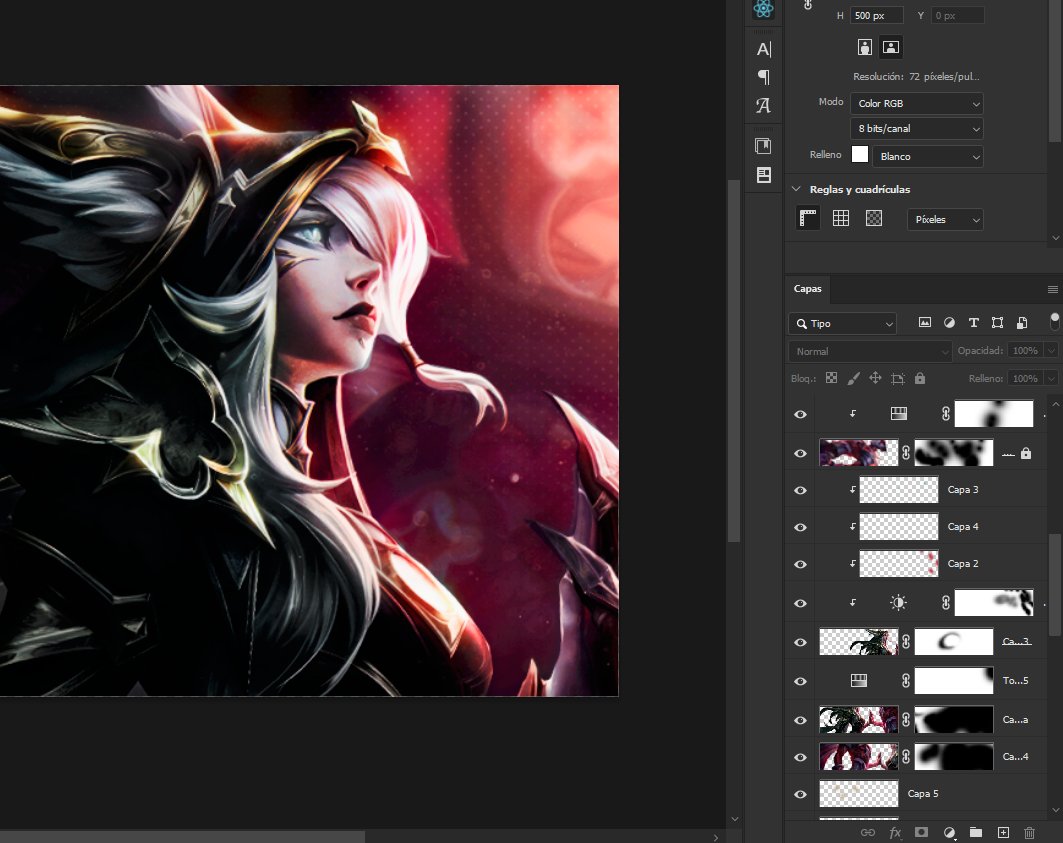Create new fill or adjustment layer

tap(949, 832)
